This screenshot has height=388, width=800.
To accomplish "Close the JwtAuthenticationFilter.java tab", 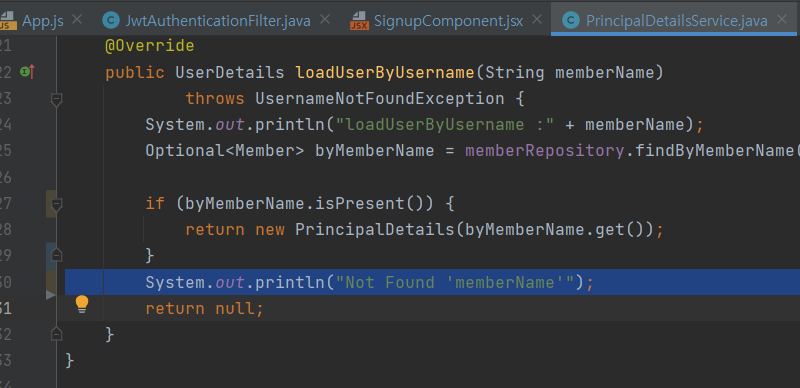I will click(324, 20).
